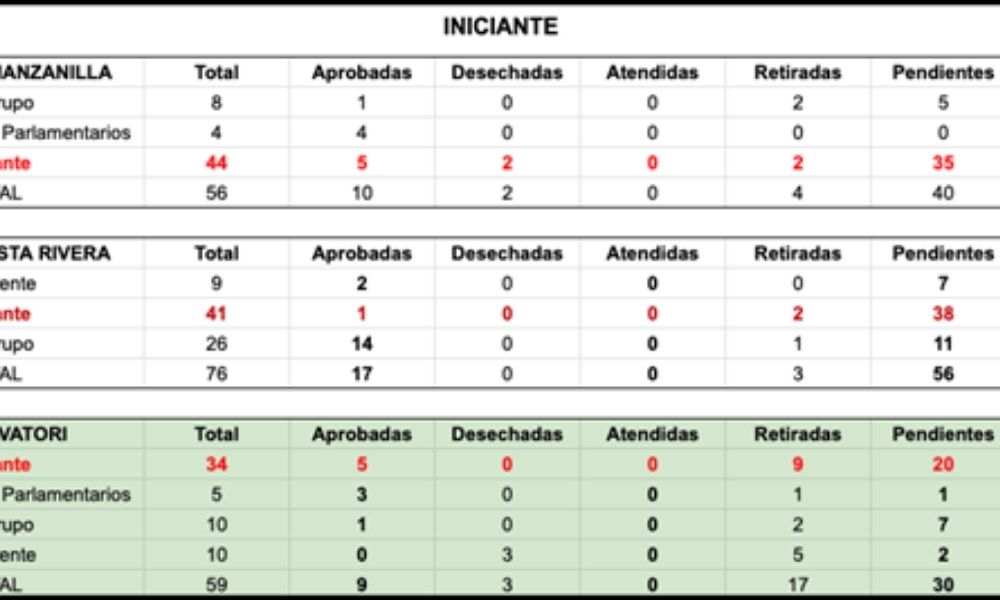Select the 56 total cell in first table

click(216, 193)
